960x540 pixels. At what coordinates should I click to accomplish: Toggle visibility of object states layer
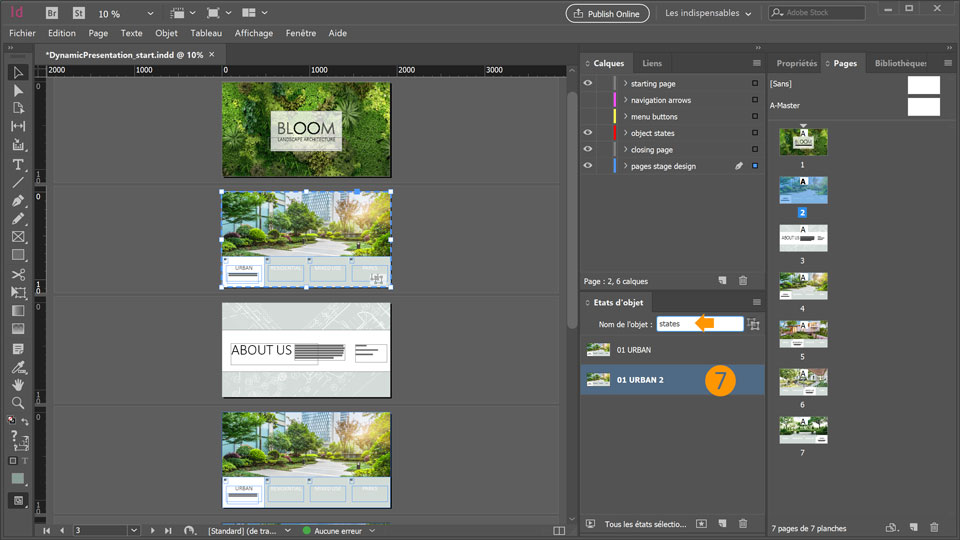pyautogui.click(x=588, y=133)
